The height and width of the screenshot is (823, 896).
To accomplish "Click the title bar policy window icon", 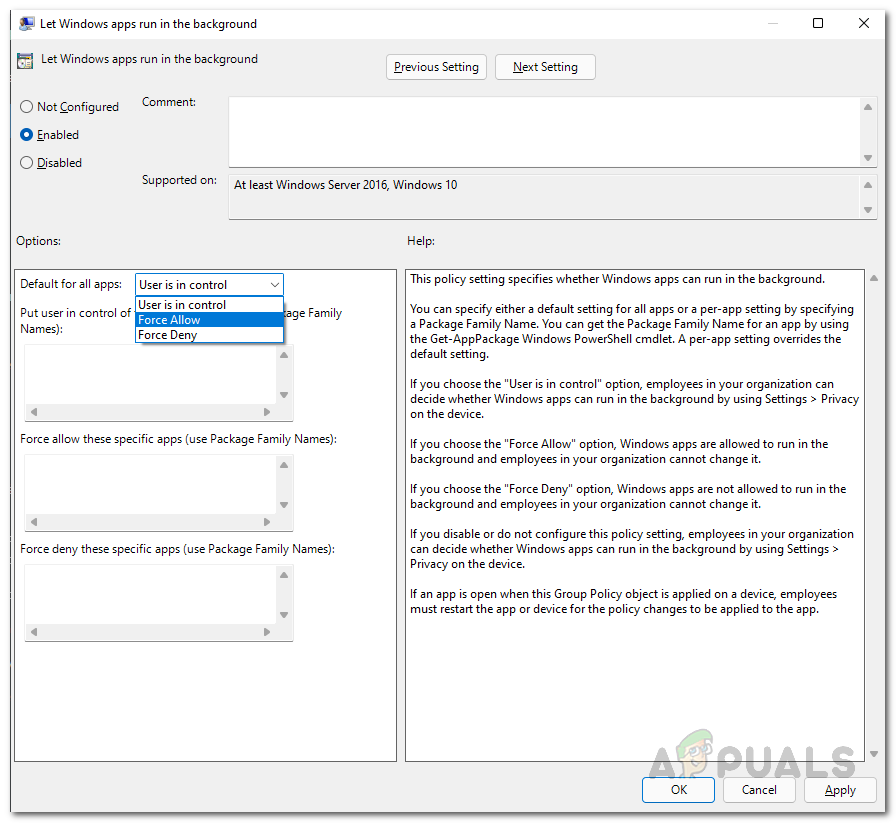I will (26, 23).
